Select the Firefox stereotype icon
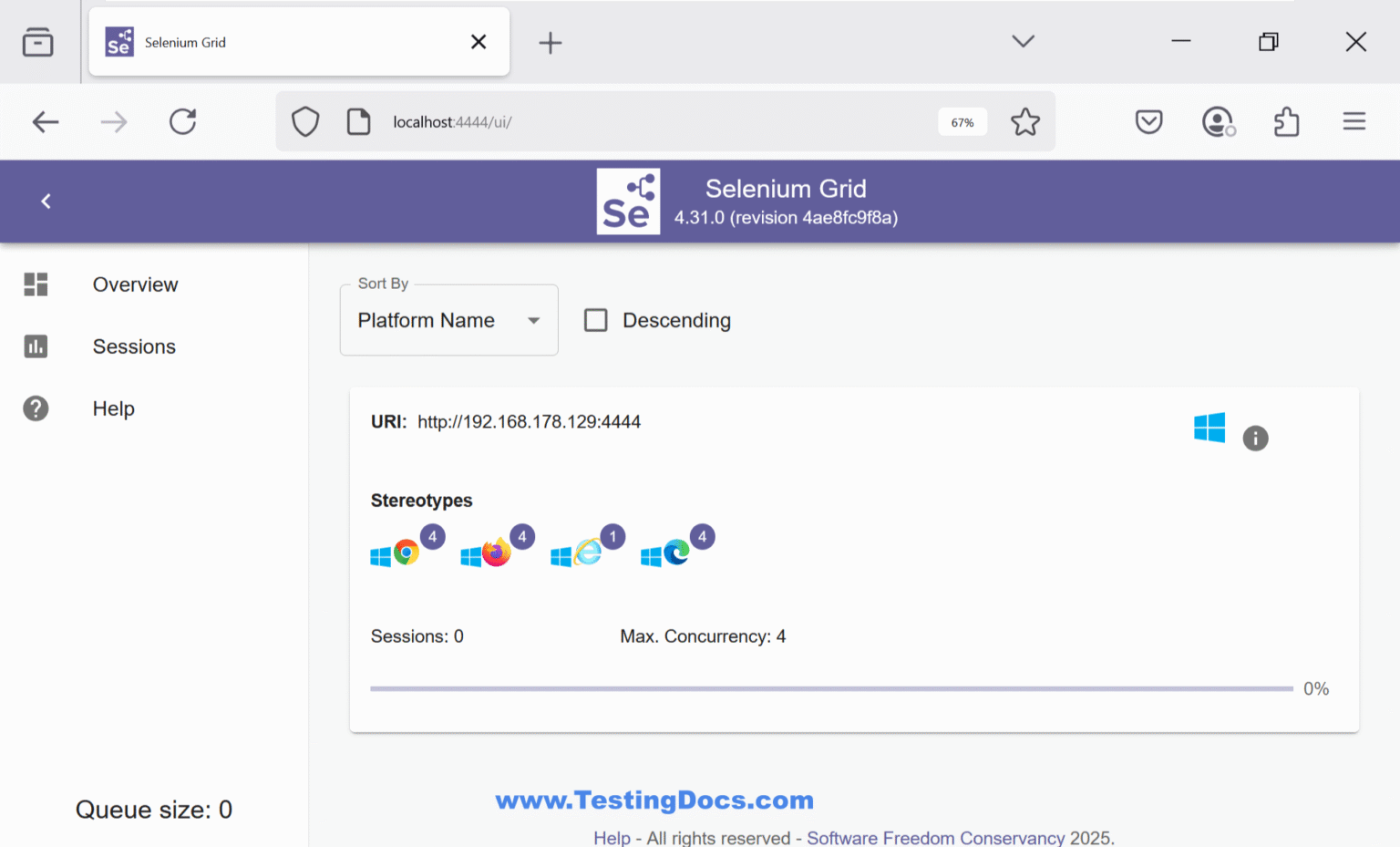 point(495,553)
